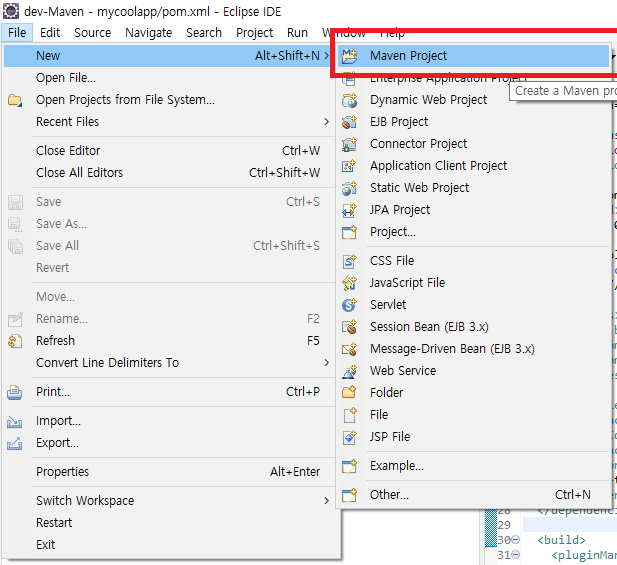This screenshot has height=565, width=617.
Task: Click the Static Web Project icon
Action: [x=349, y=188]
